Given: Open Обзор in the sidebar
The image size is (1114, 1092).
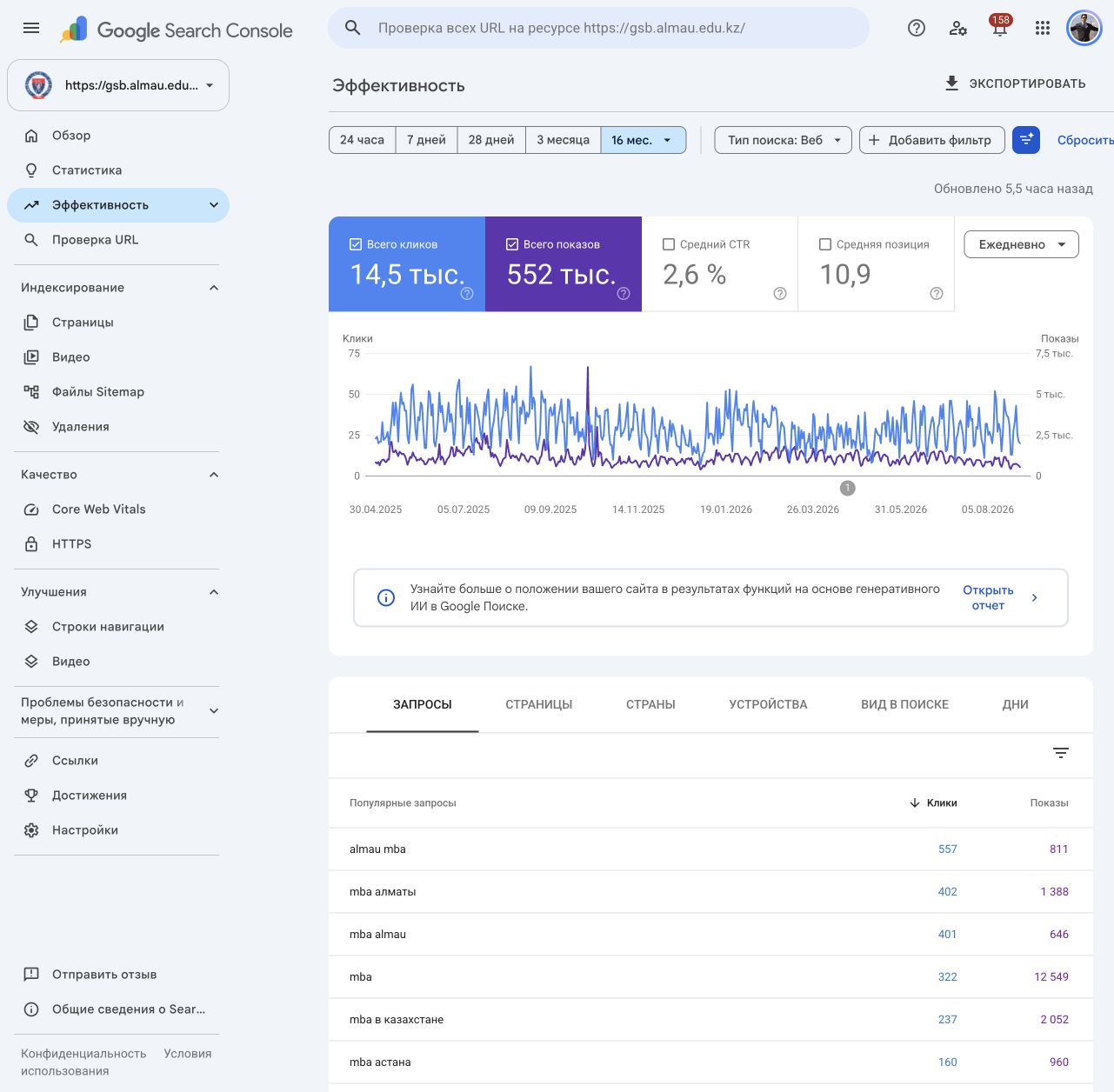Looking at the screenshot, I should tap(118, 136).
